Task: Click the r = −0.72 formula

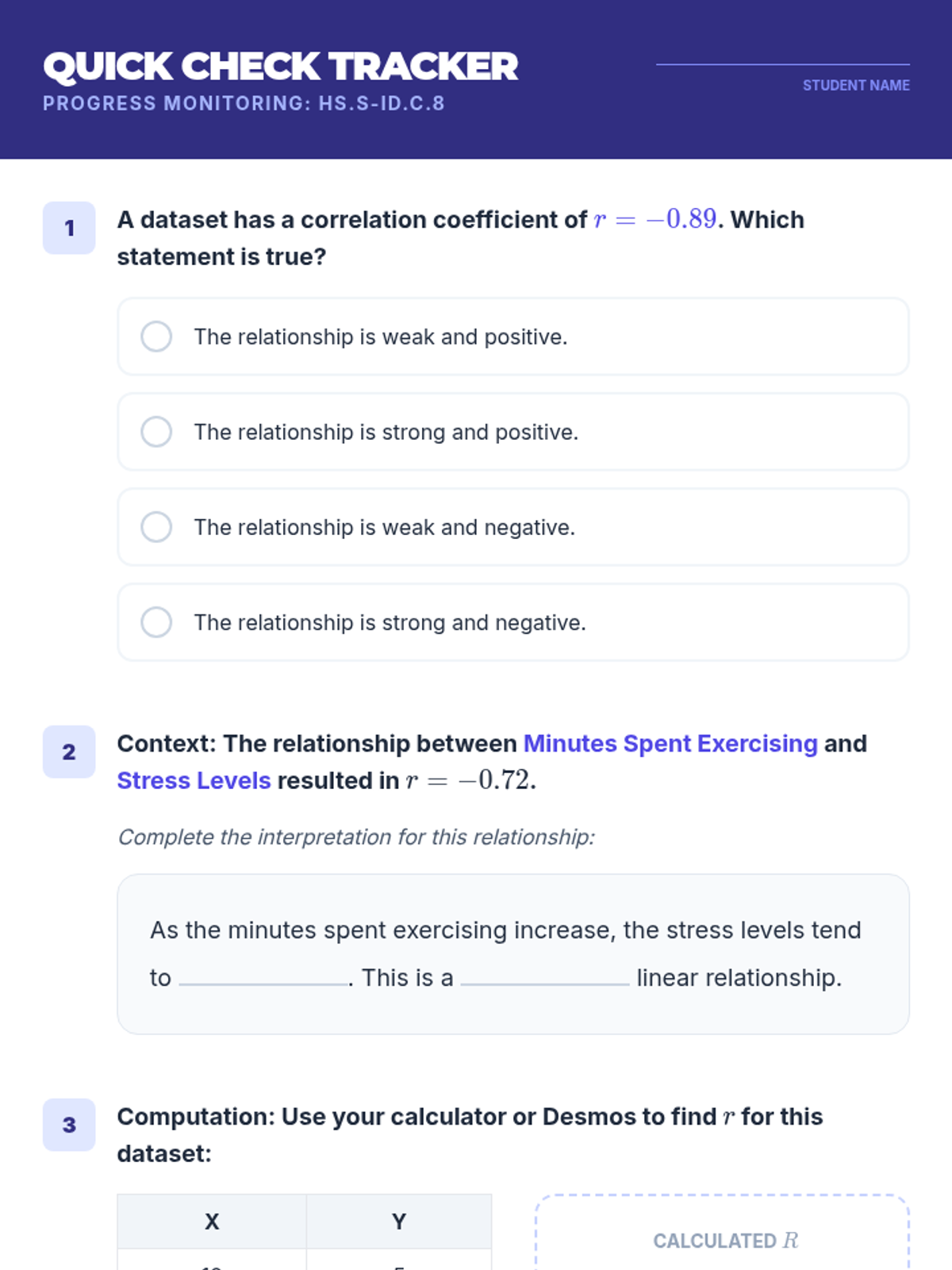Action: pos(470,781)
